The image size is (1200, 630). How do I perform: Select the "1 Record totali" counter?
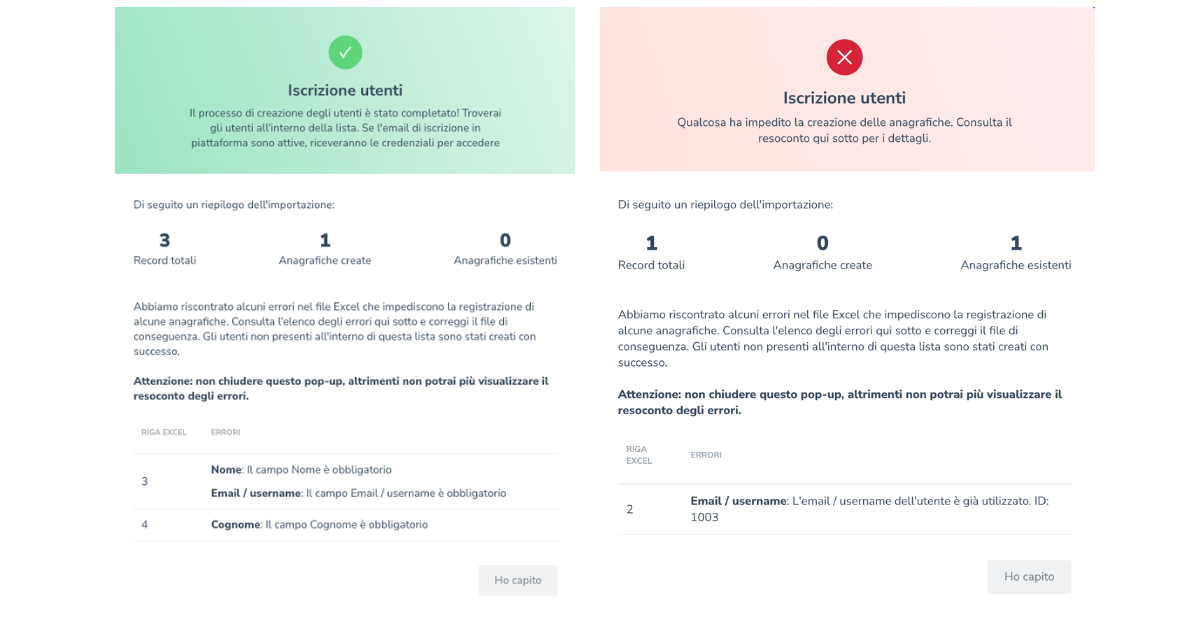coord(651,253)
